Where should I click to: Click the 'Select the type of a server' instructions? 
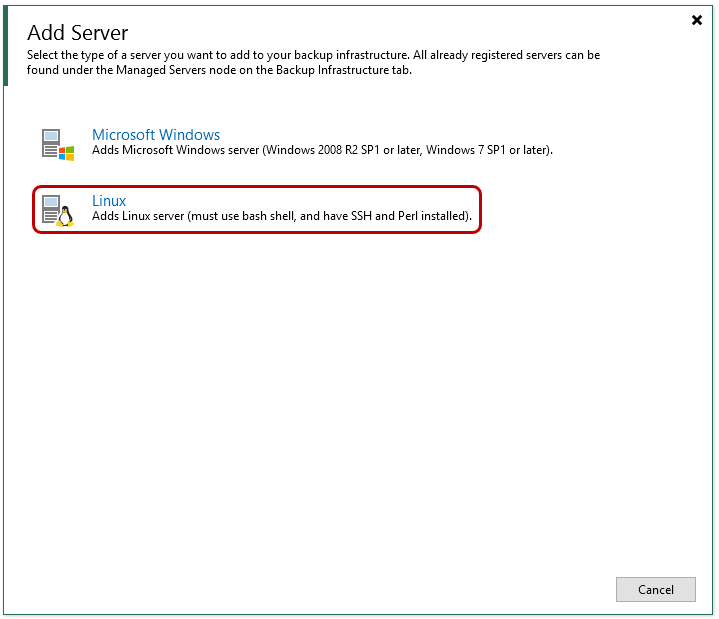(x=313, y=62)
